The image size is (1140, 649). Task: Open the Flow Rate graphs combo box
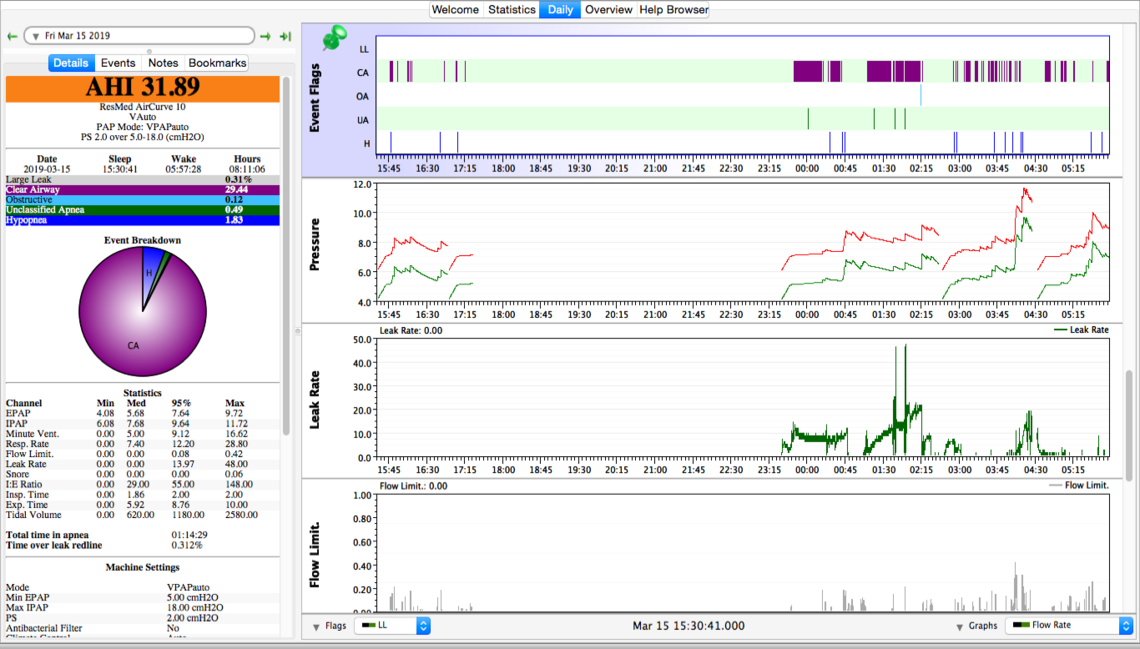click(x=1069, y=625)
